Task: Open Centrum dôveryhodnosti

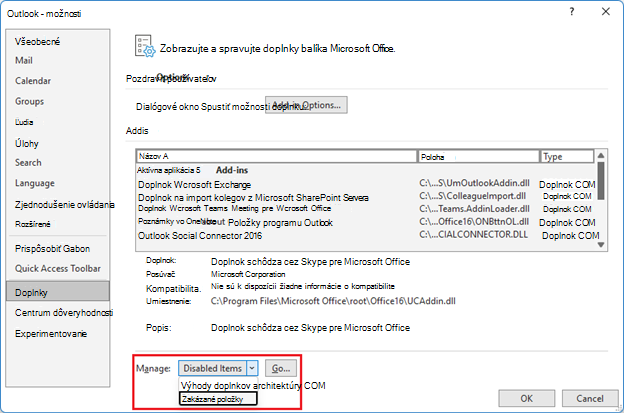Action: coord(64,313)
